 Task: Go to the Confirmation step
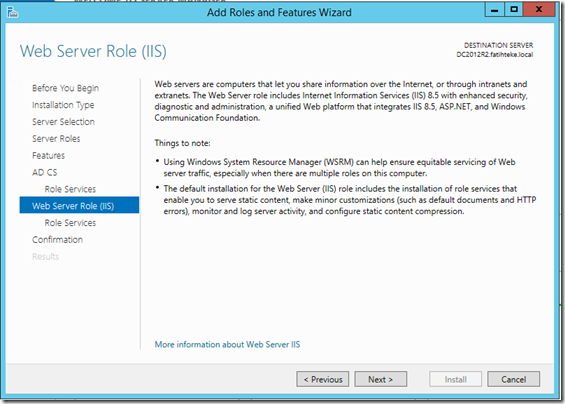[x=57, y=240]
